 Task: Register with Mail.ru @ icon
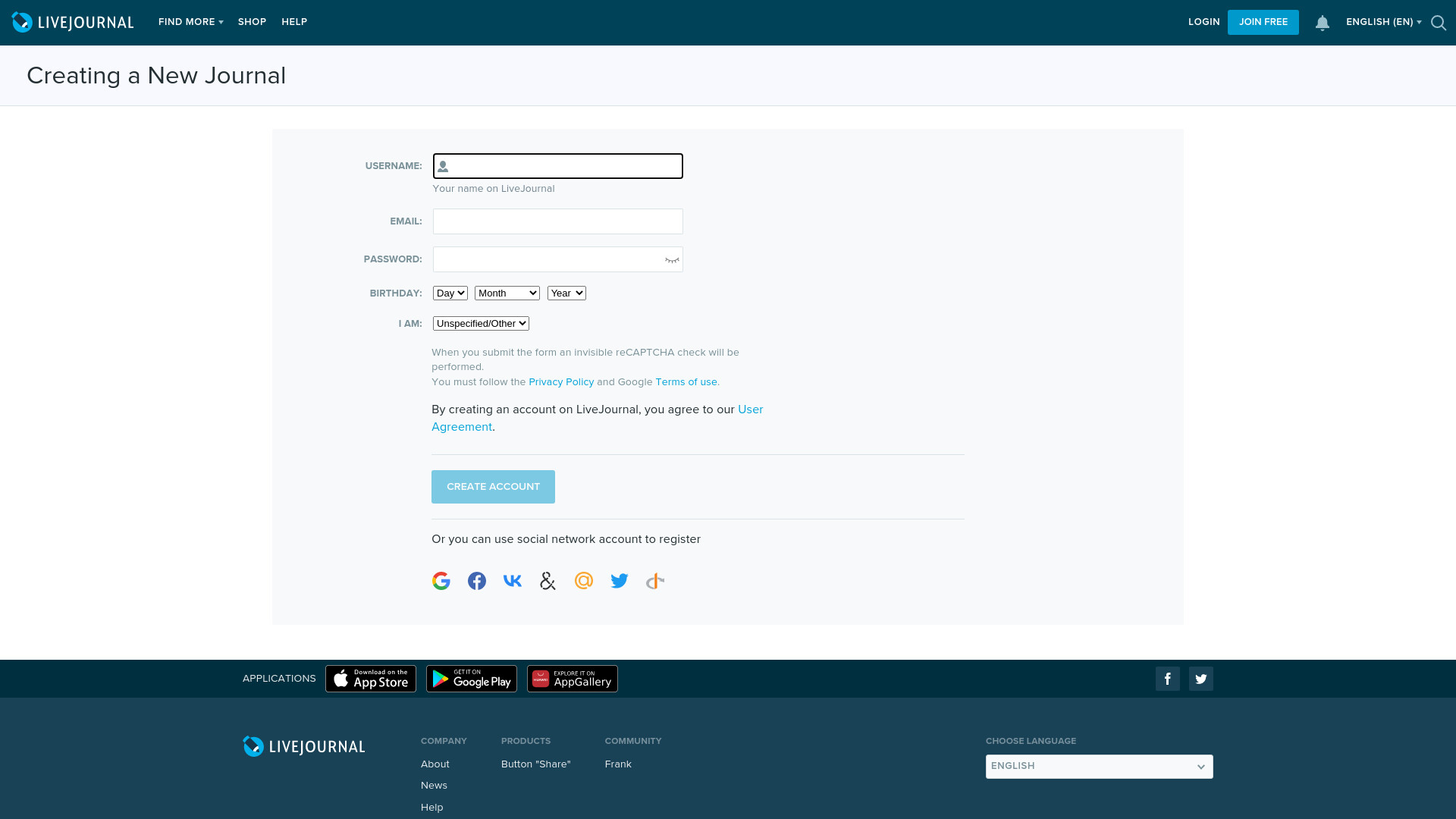coord(584,581)
